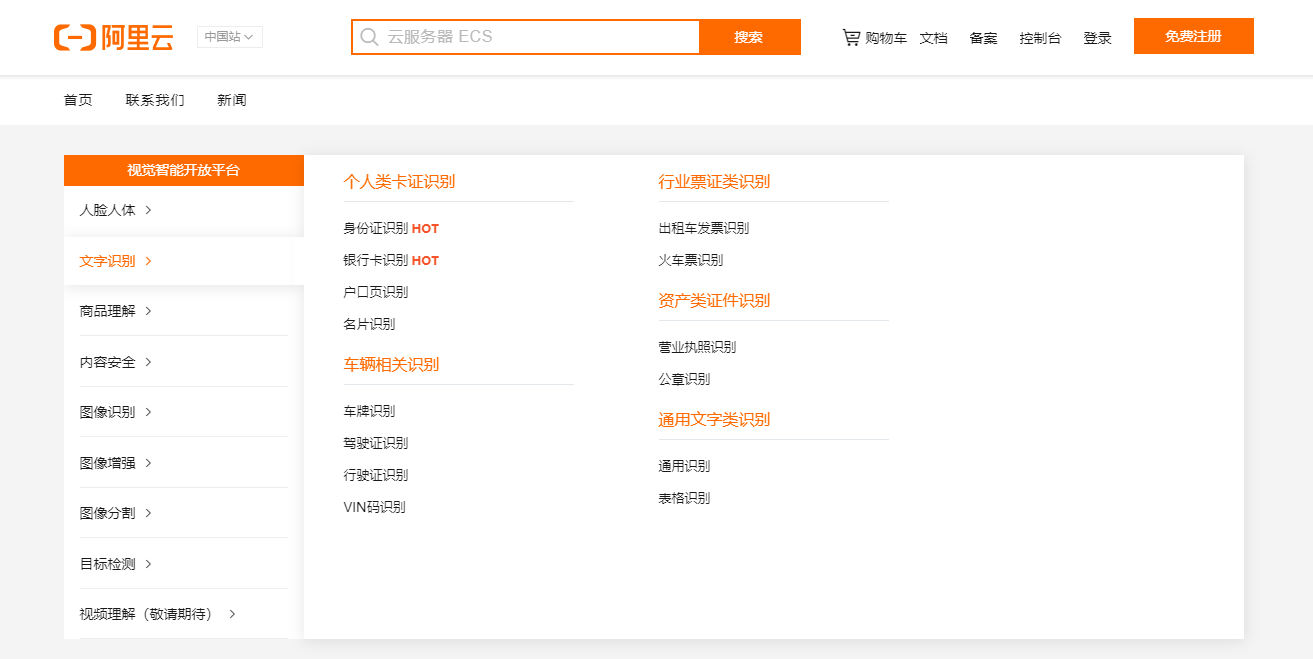Open the 火车票识别 link
Viewport: 1313px width, 659px height.
tap(691, 260)
